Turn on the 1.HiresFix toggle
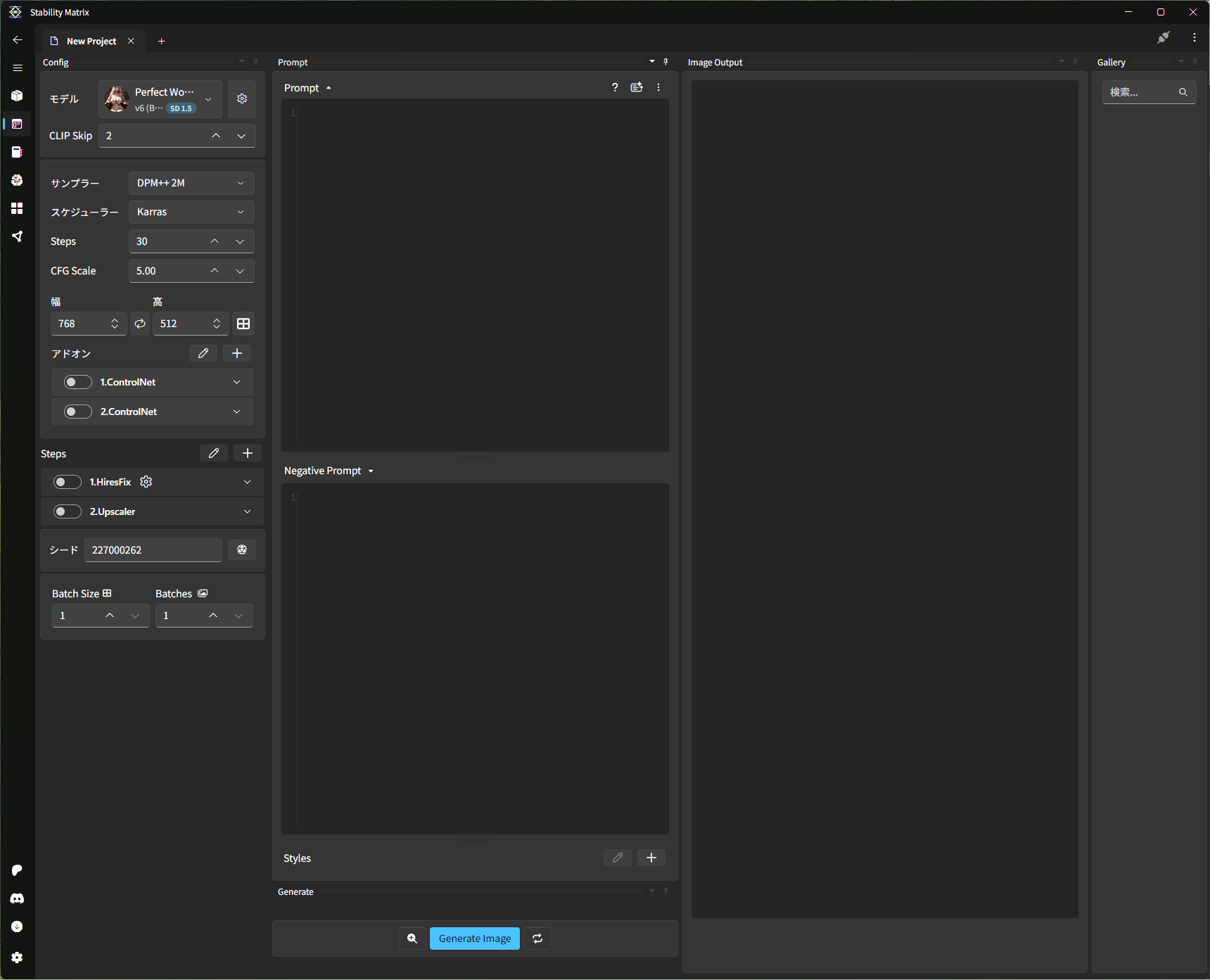1210x980 pixels. pos(68,482)
